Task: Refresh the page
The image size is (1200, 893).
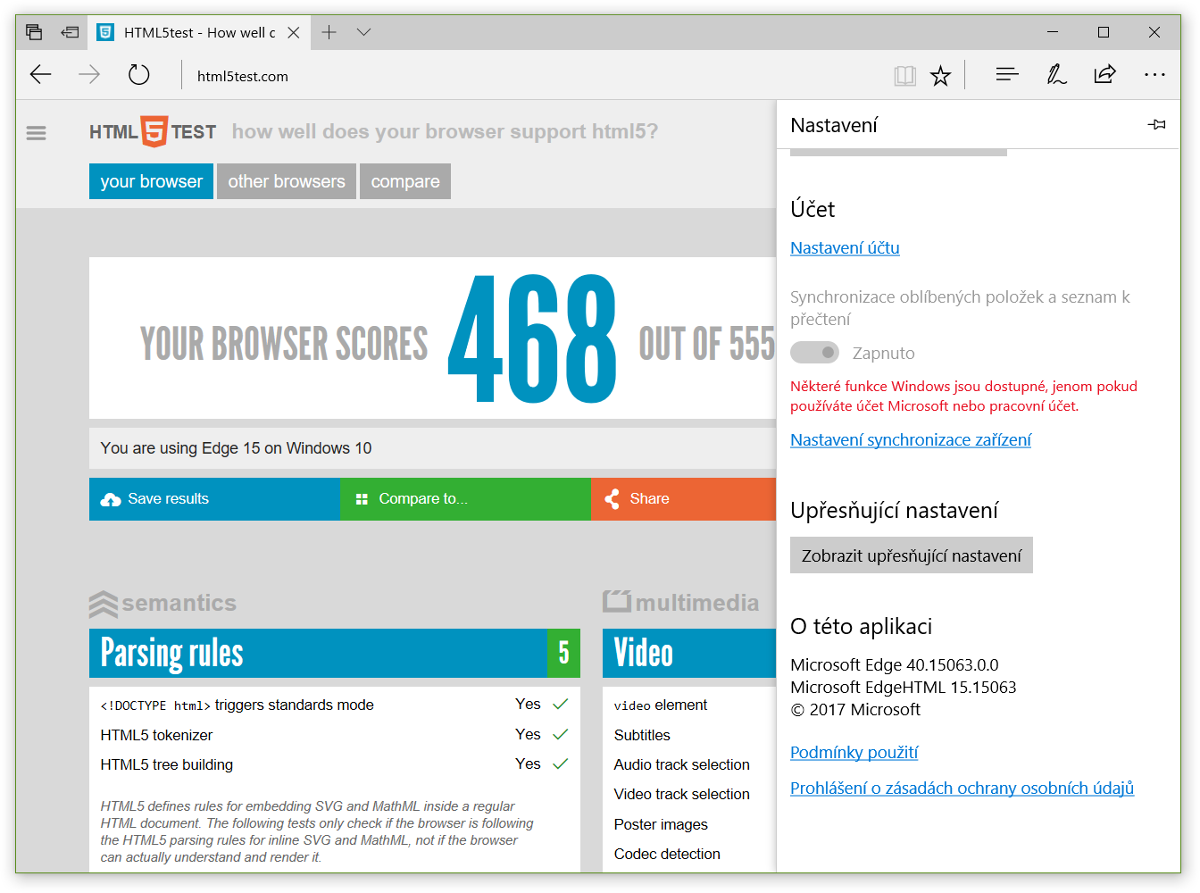Action: [139, 75]
